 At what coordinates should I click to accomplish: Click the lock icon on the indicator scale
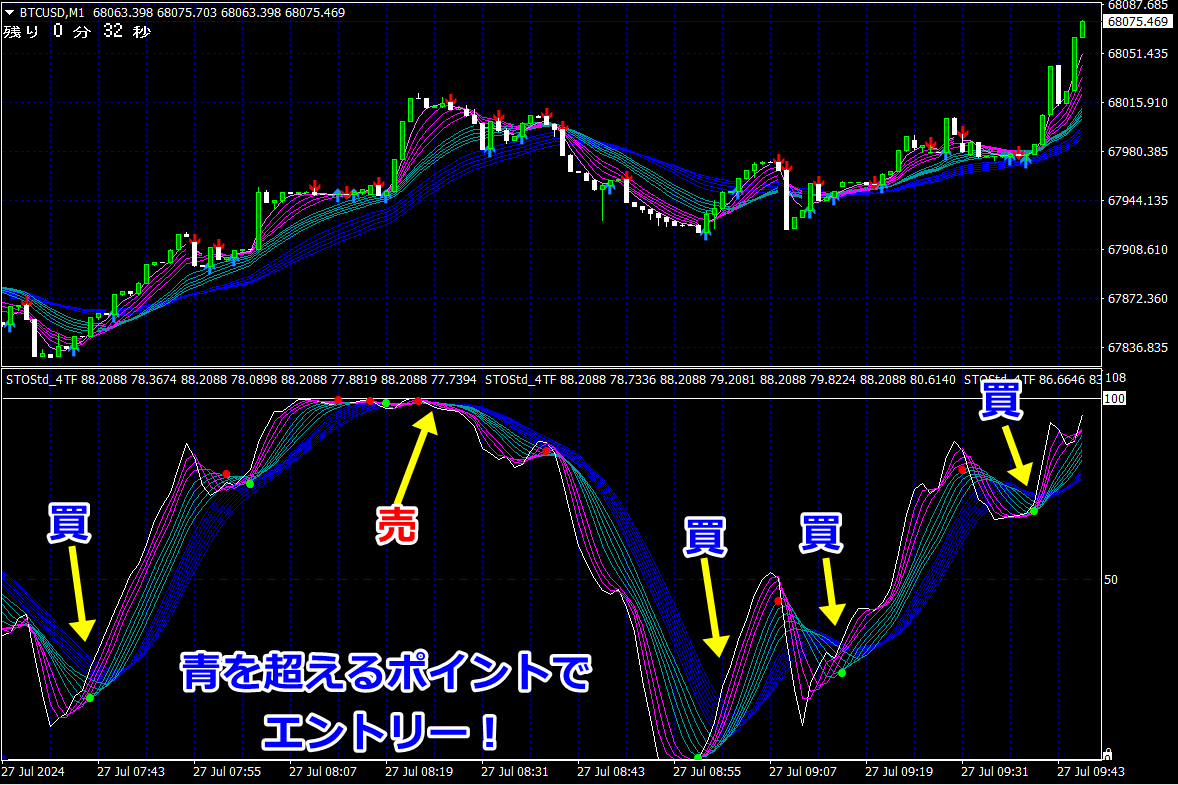pos(1107,753)
